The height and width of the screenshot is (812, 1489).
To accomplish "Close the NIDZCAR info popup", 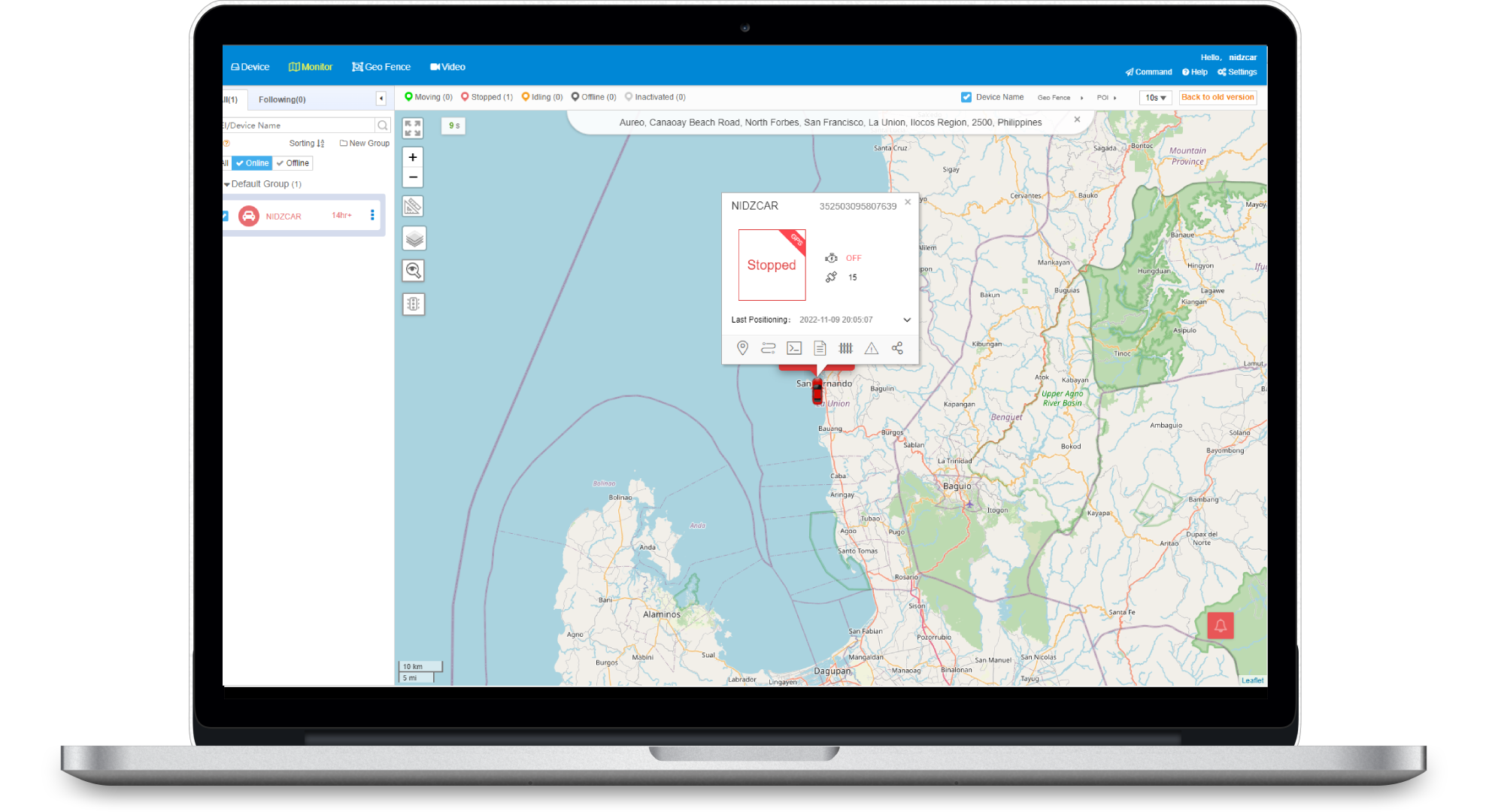I will 908,201.
